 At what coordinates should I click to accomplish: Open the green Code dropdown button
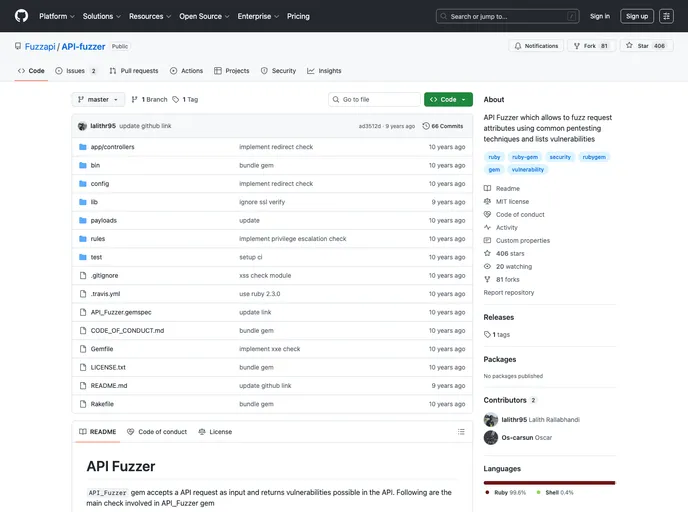coord(448,100)
